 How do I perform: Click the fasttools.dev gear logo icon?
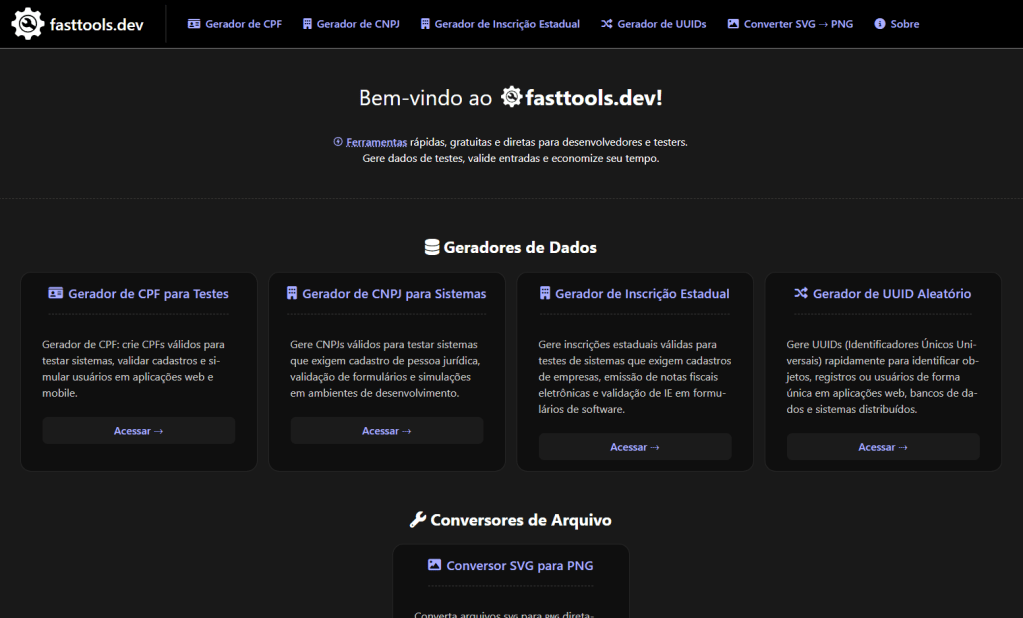point(27,23)
